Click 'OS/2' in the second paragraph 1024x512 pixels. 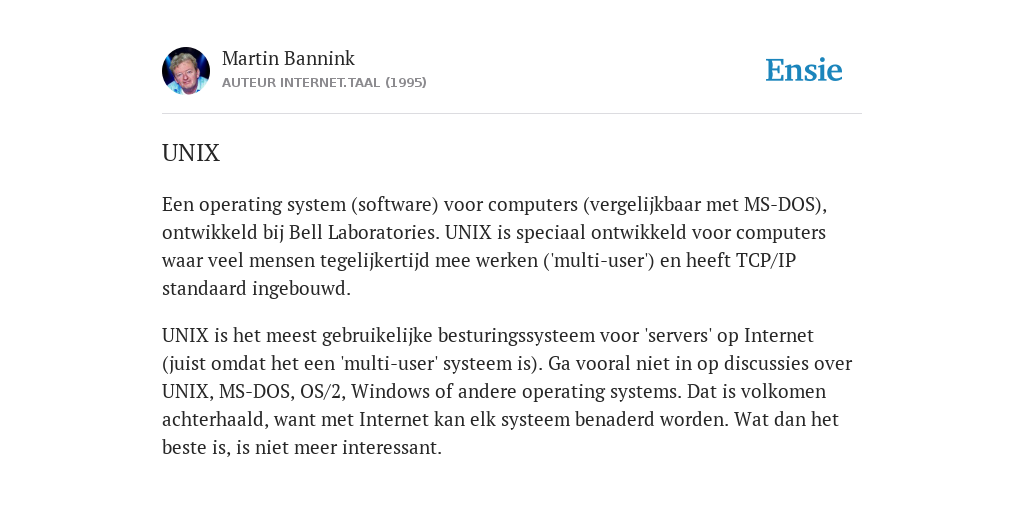coord(323,392)
